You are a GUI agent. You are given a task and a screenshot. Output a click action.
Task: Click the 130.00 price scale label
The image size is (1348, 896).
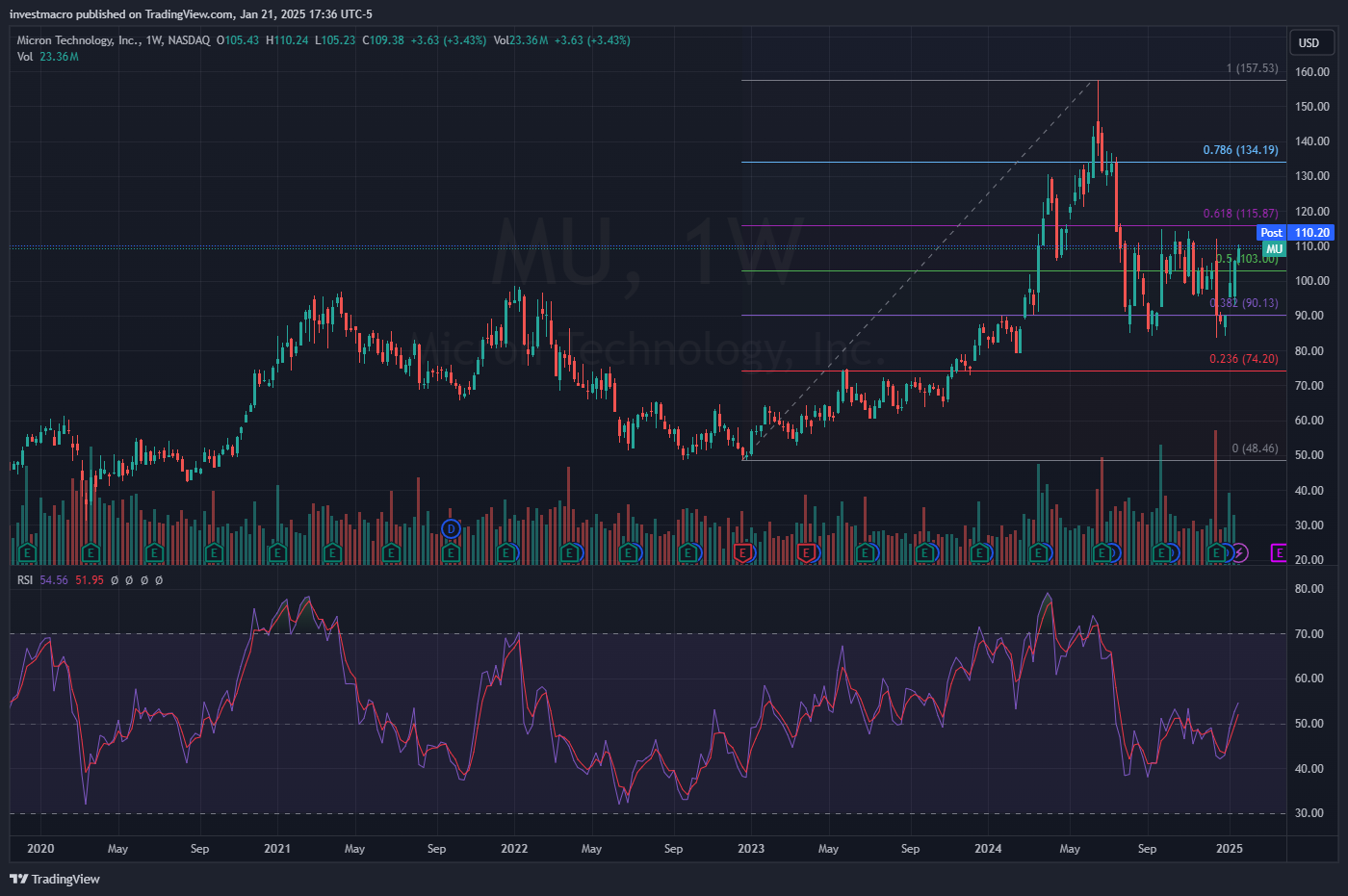(1312, 176)
